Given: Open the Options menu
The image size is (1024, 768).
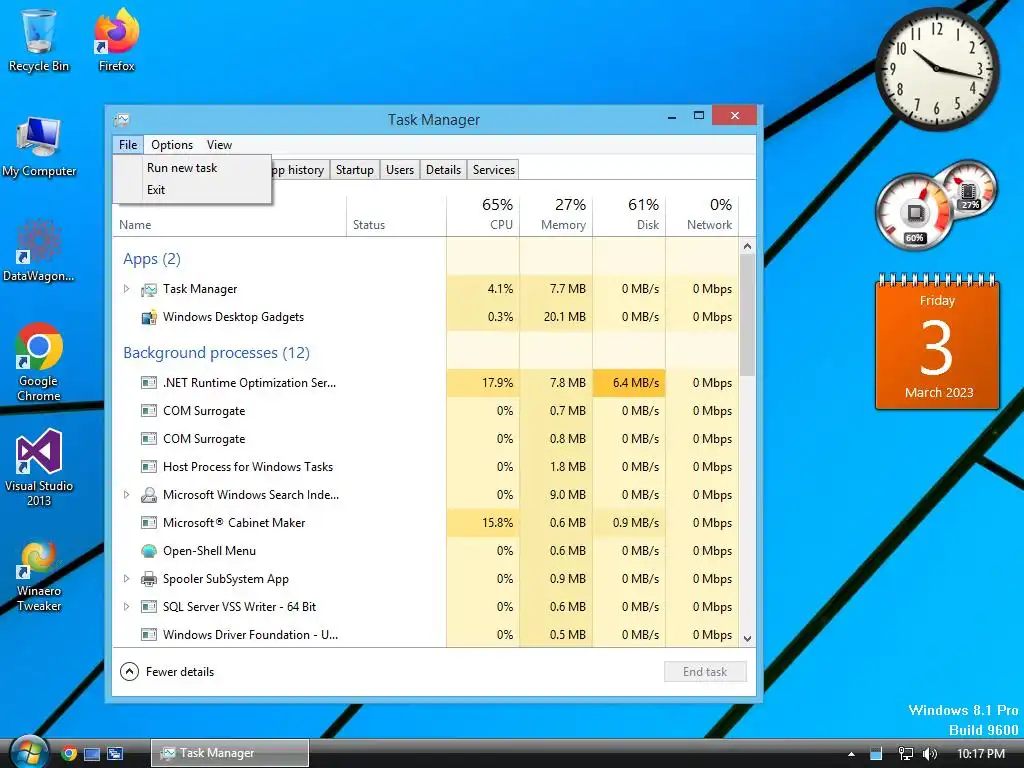Looking at the screenshot, I should 172,145.
